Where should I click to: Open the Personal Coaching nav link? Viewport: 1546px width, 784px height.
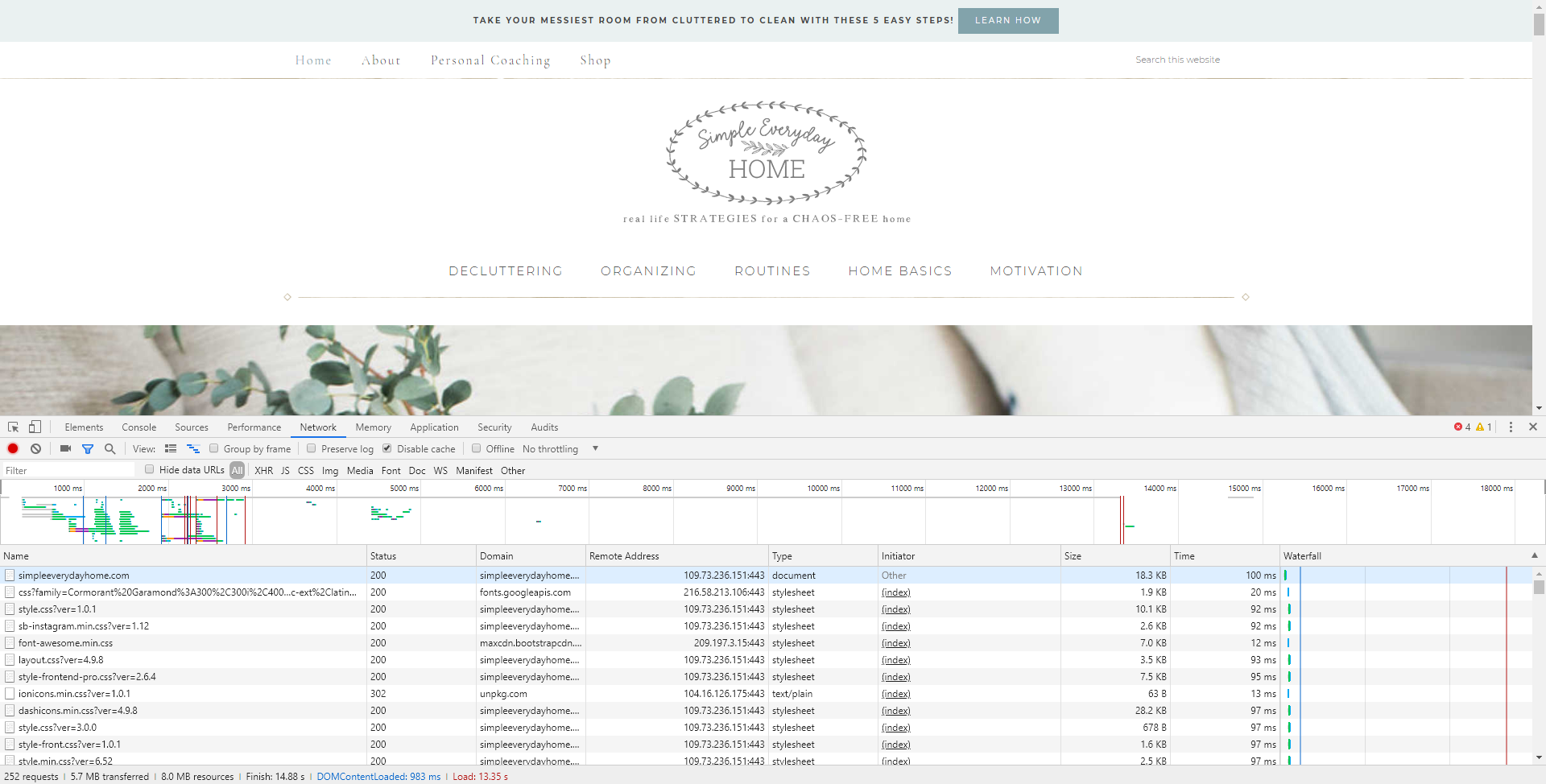490,60
